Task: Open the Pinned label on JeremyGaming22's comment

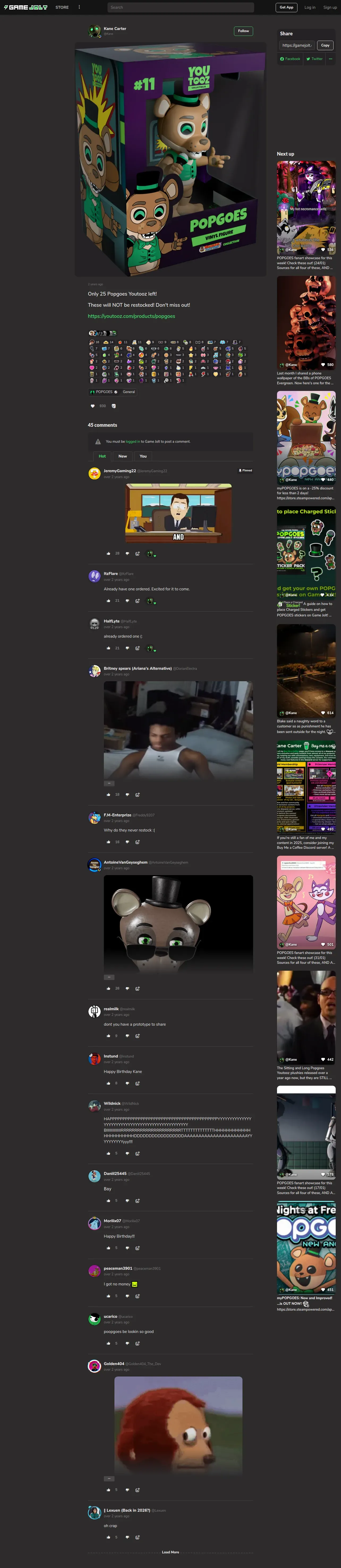Action: pyautogui.click(x=245, y=471)
